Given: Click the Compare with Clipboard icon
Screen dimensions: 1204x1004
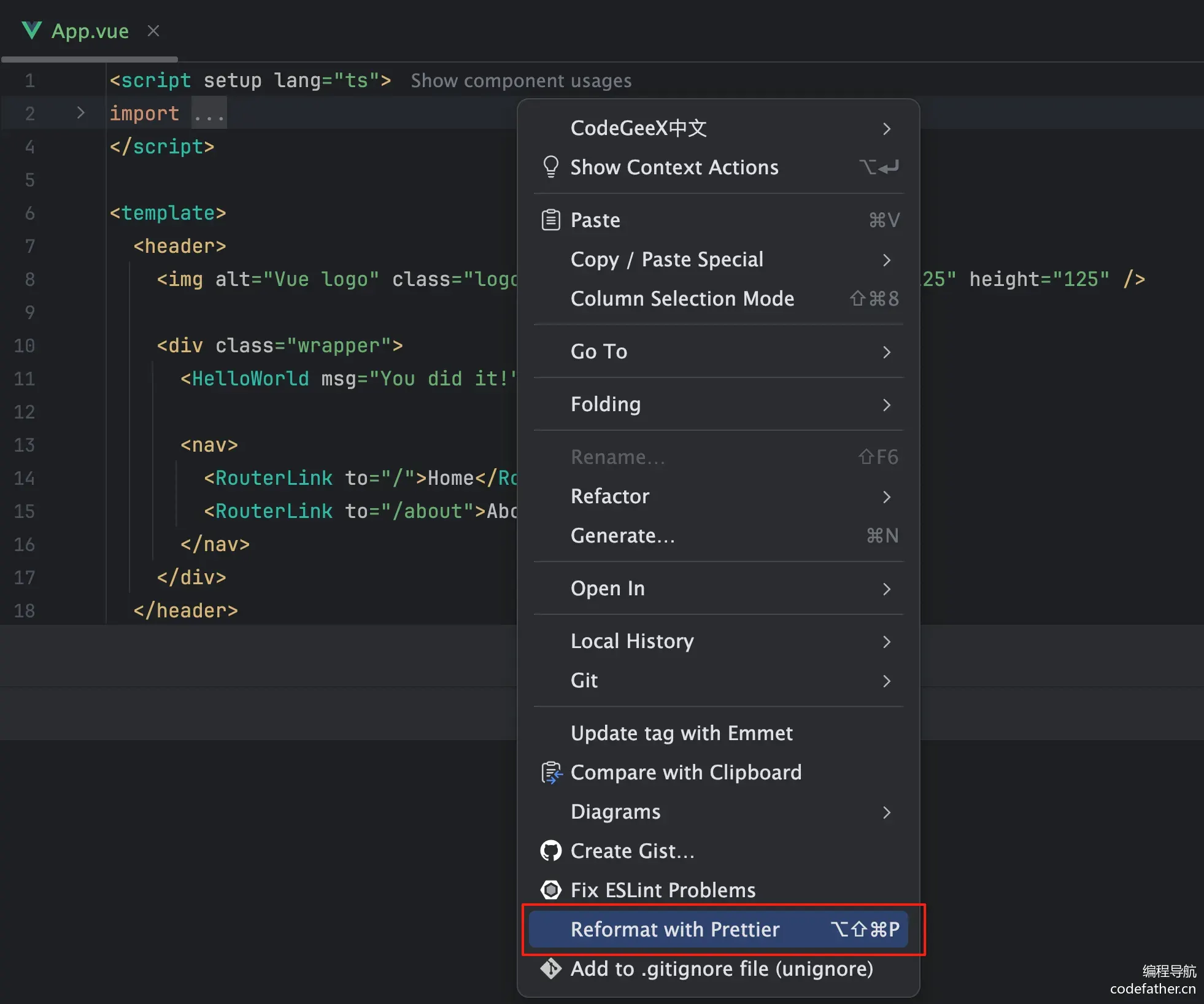Looking at the screenshot, I should [x=551, y=773].
